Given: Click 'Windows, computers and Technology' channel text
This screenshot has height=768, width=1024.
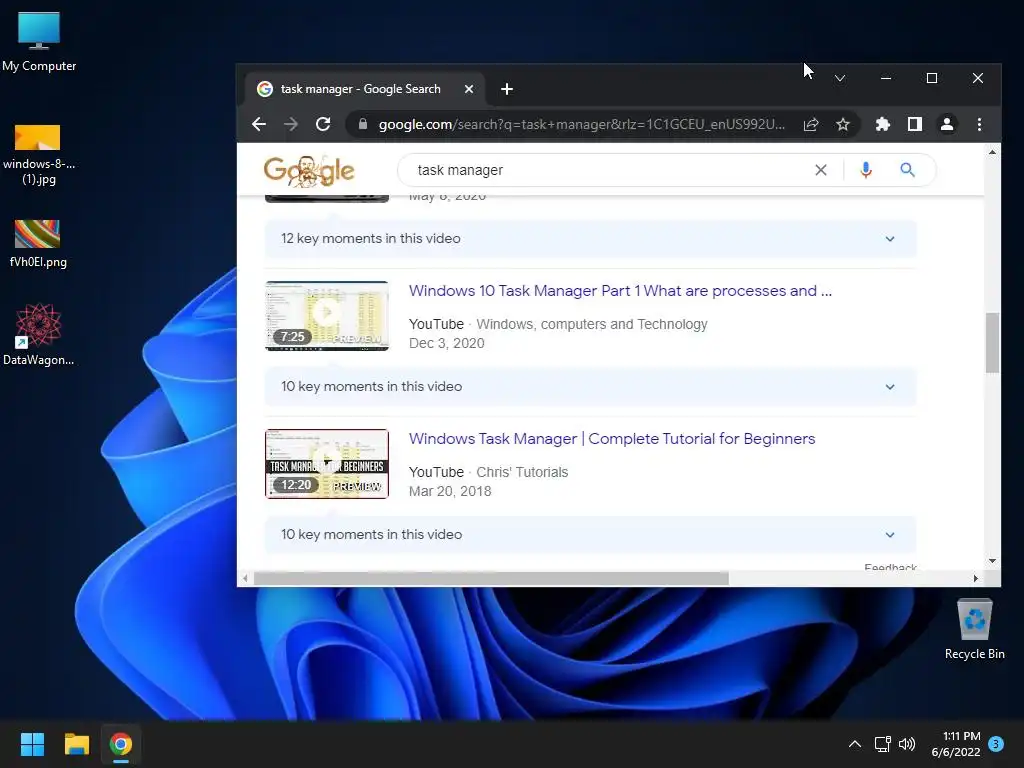Looking at the screenshot, I should click(x=592, y=324).
